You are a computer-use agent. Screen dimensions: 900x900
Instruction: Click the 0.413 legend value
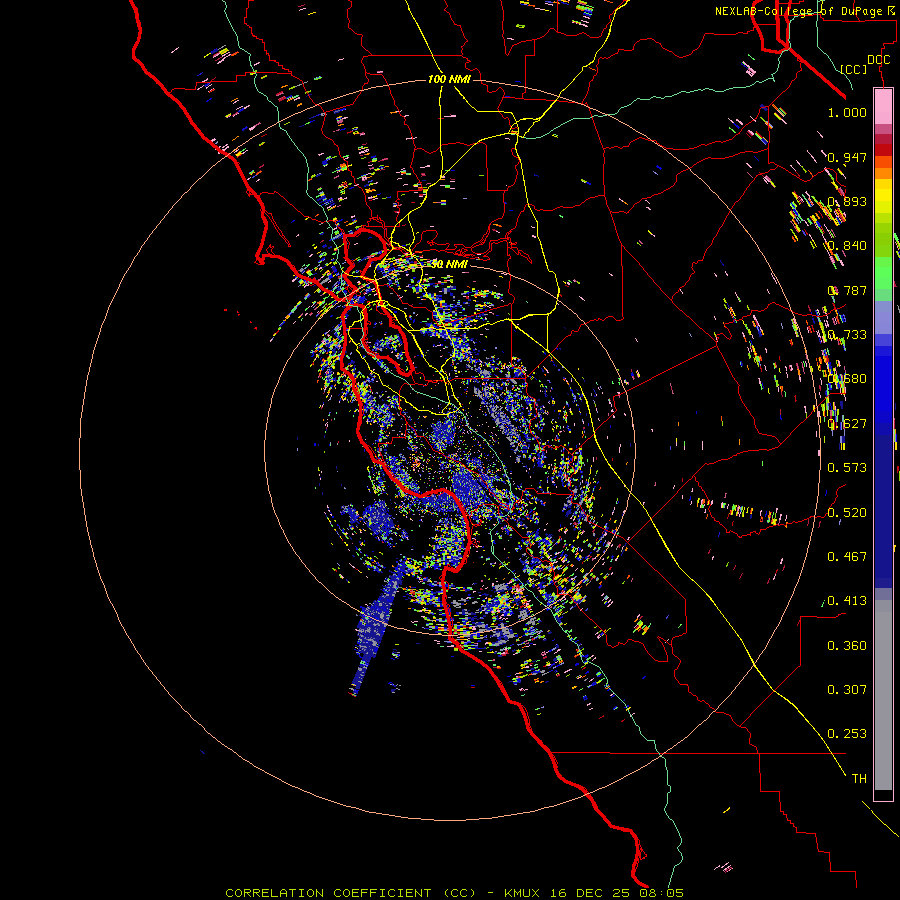click(x=847, y=601)
